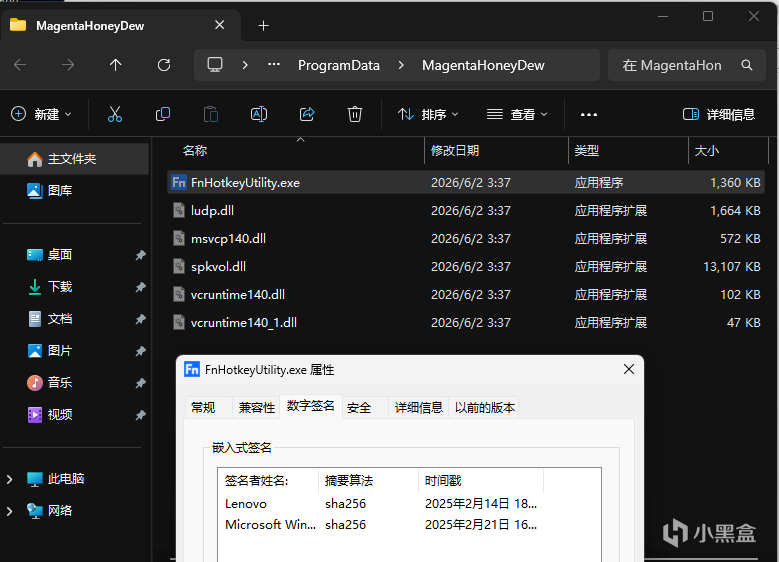Screen dimensions: 779x562
Task: Click the ludp.dll file icon
Action: [179, 211]
